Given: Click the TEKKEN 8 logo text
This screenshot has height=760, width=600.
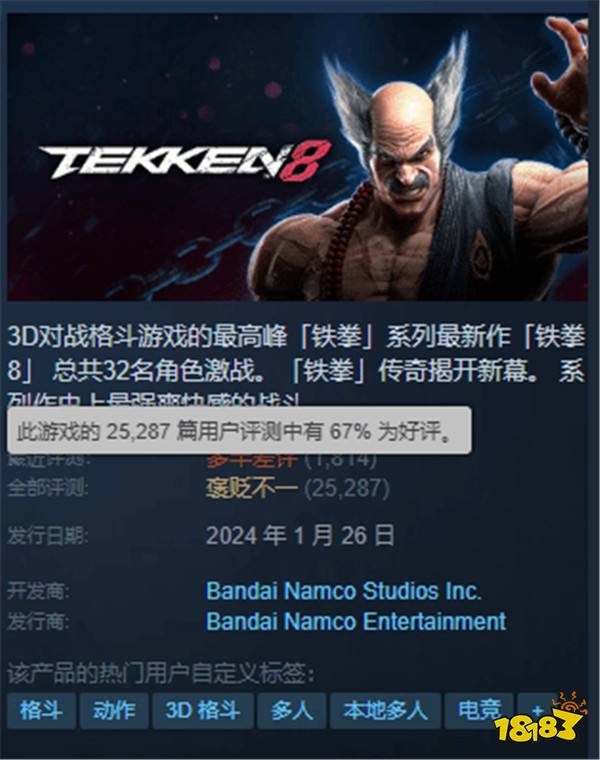Looking at the screenshot, I should point(185,160).
